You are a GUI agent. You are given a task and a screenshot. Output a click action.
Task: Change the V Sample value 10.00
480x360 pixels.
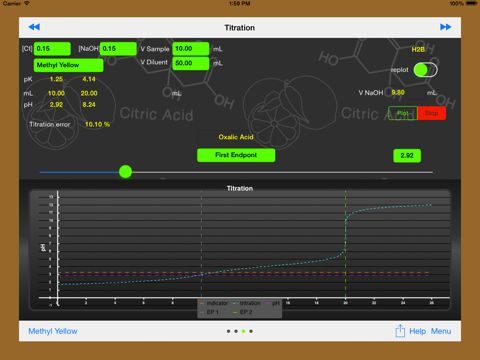(x=191, y=49)
